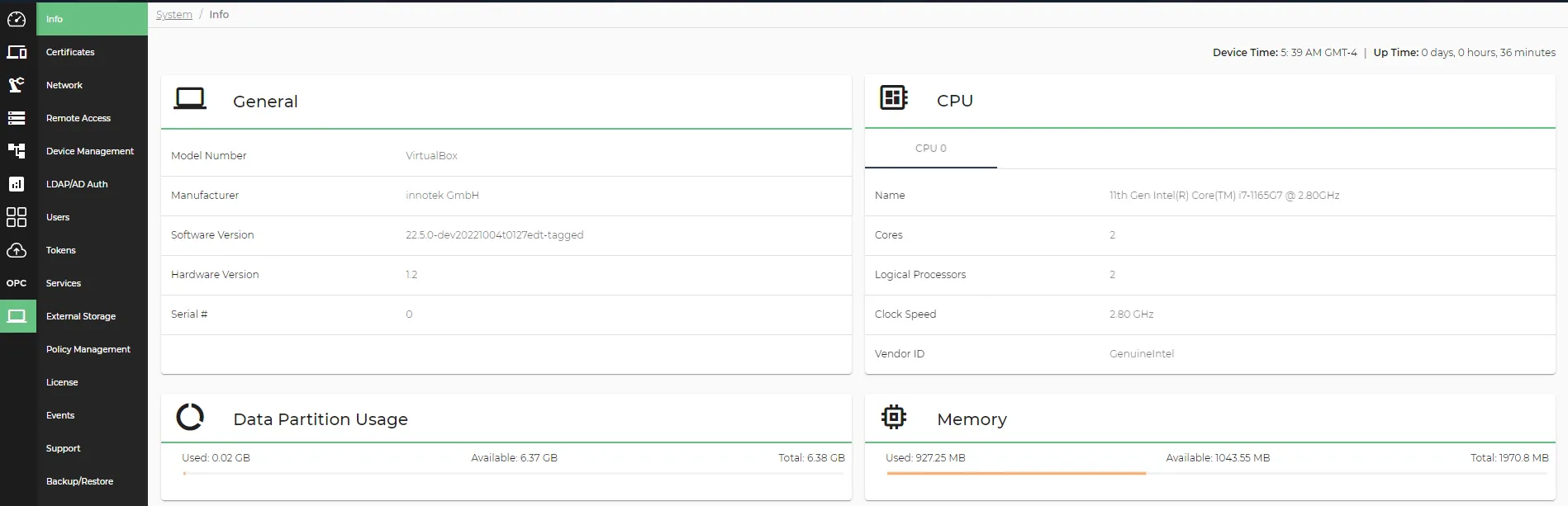The height and width of the screenshot is (506, 1568).
Task: Open the Services menu item
Action: pyautogui.click(x=92, y=283)
